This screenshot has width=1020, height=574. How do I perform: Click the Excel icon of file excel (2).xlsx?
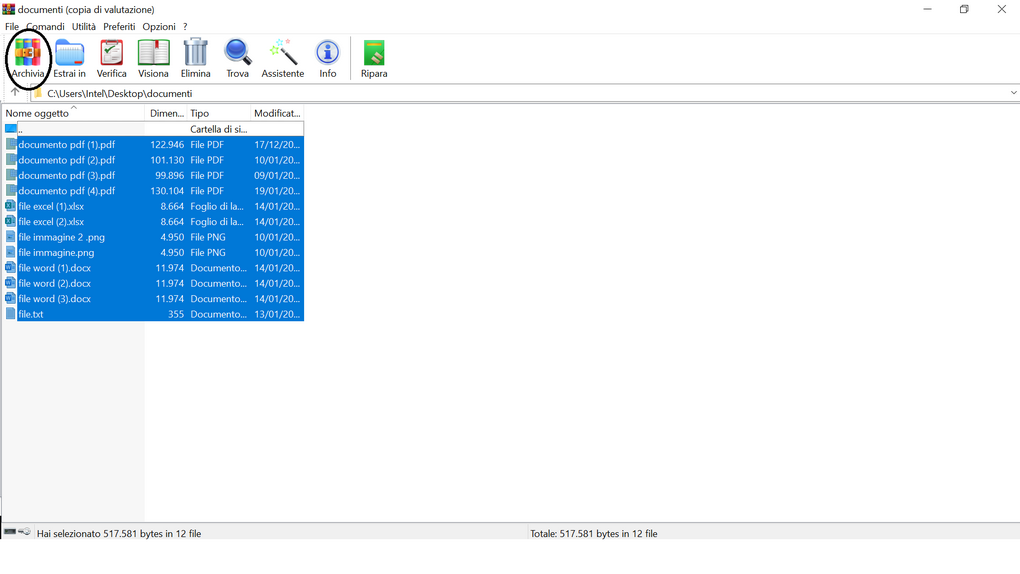tap(10, 221)
